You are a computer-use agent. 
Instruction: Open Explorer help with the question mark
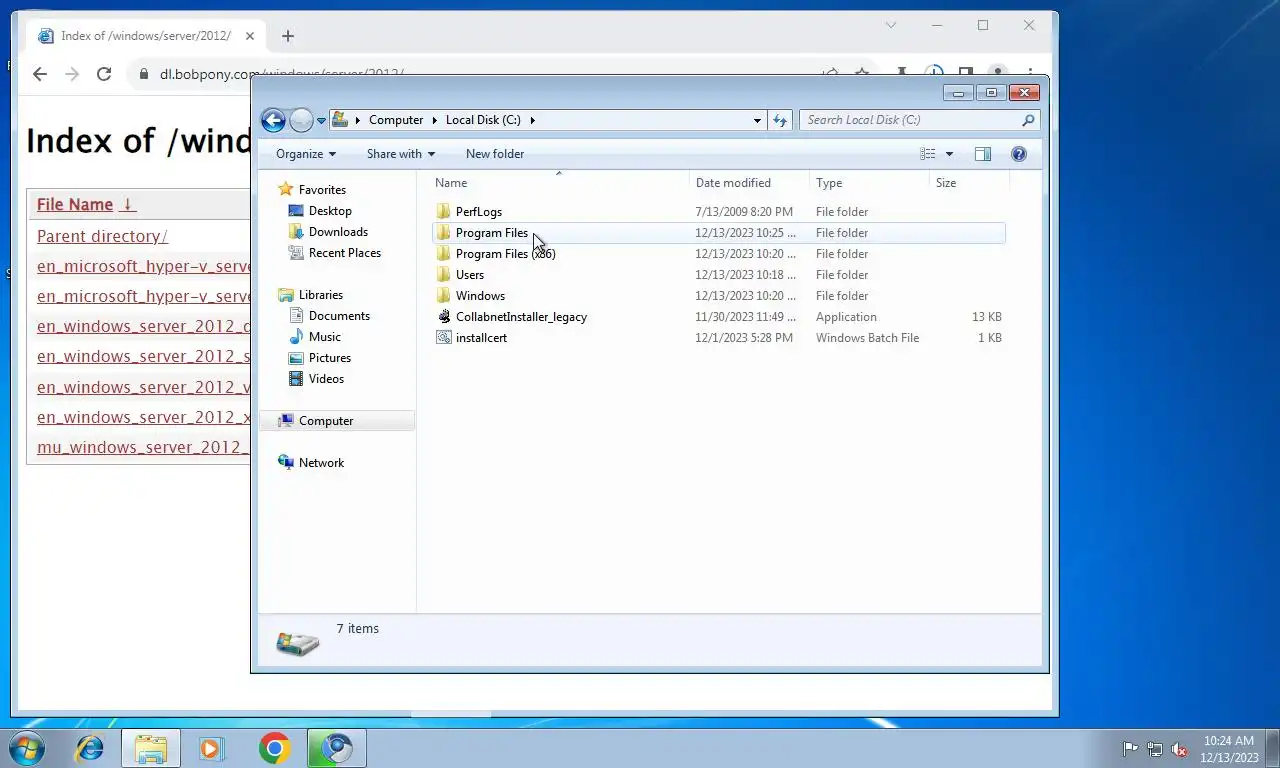[x=1019, y=154]
